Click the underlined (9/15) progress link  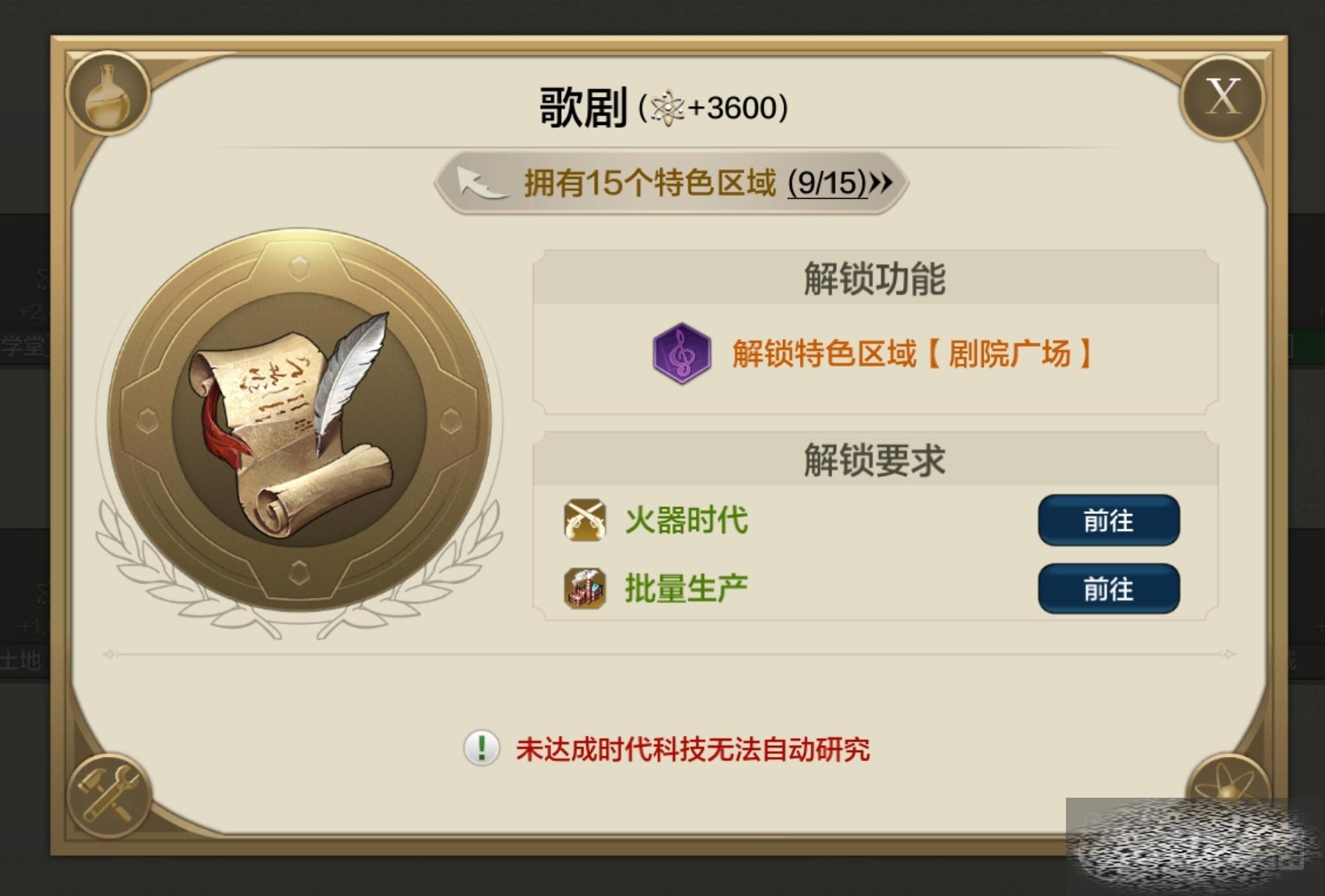point(827,183)
